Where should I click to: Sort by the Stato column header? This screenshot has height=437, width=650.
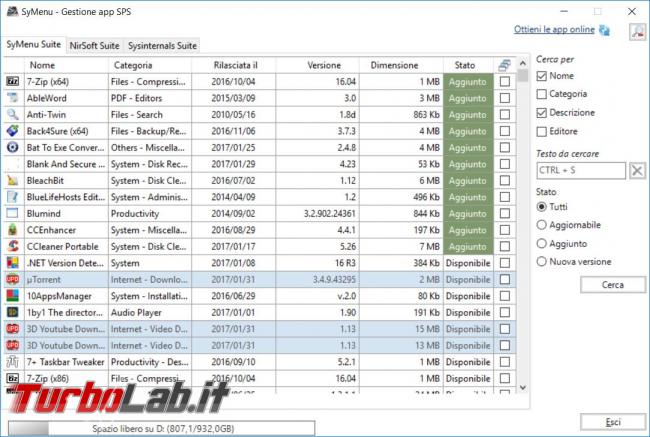point(468,65)
